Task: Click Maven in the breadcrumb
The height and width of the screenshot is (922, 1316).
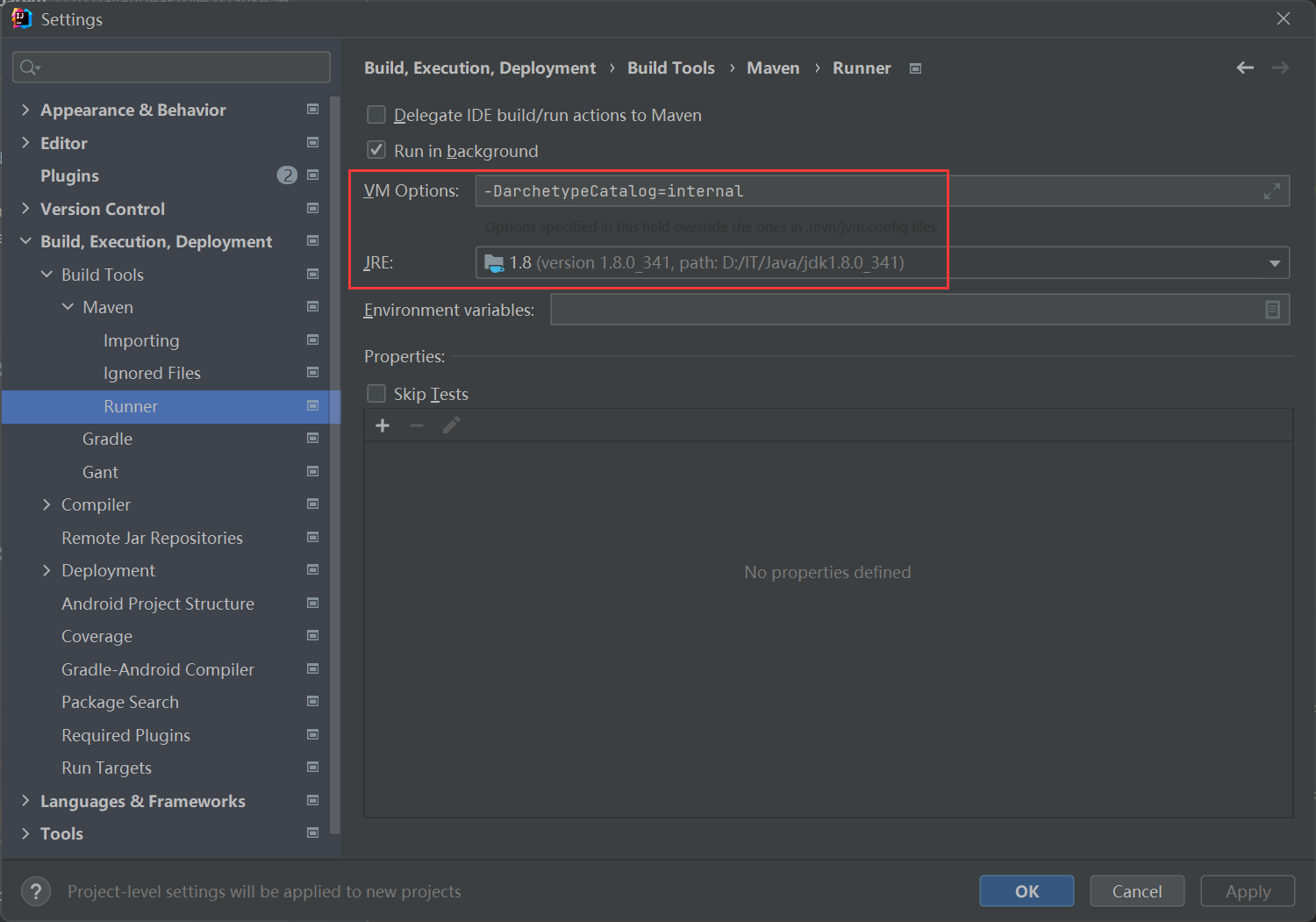Action: coord(773,68)
